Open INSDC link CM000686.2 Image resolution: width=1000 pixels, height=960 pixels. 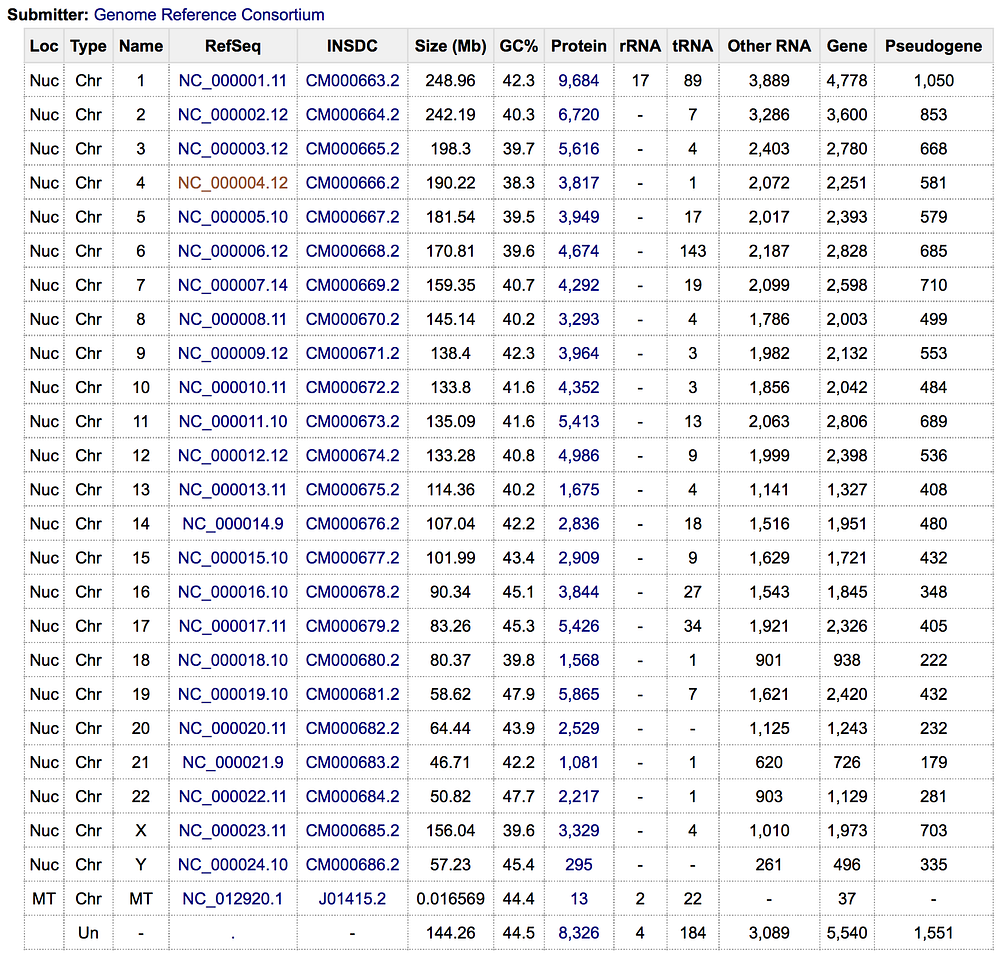click(x=353, y=866)
